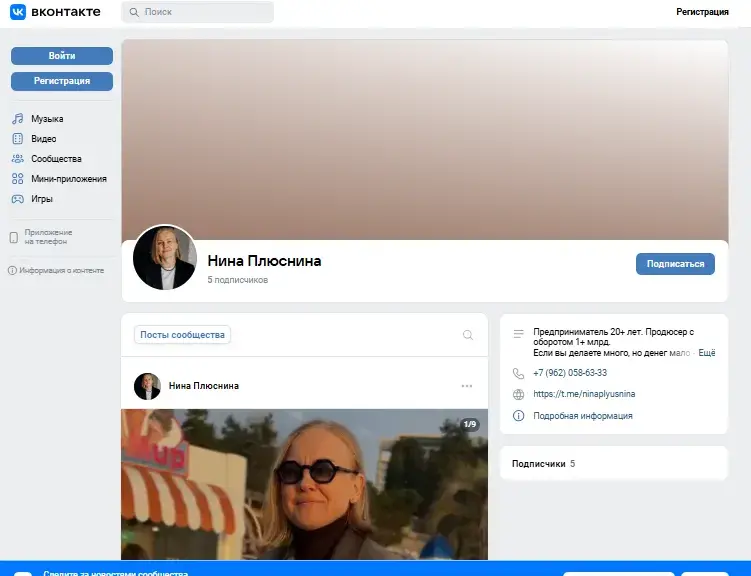Screen dimensions: 751x576
Task: Click the phone handset icon
Action: tap(518, 373)
